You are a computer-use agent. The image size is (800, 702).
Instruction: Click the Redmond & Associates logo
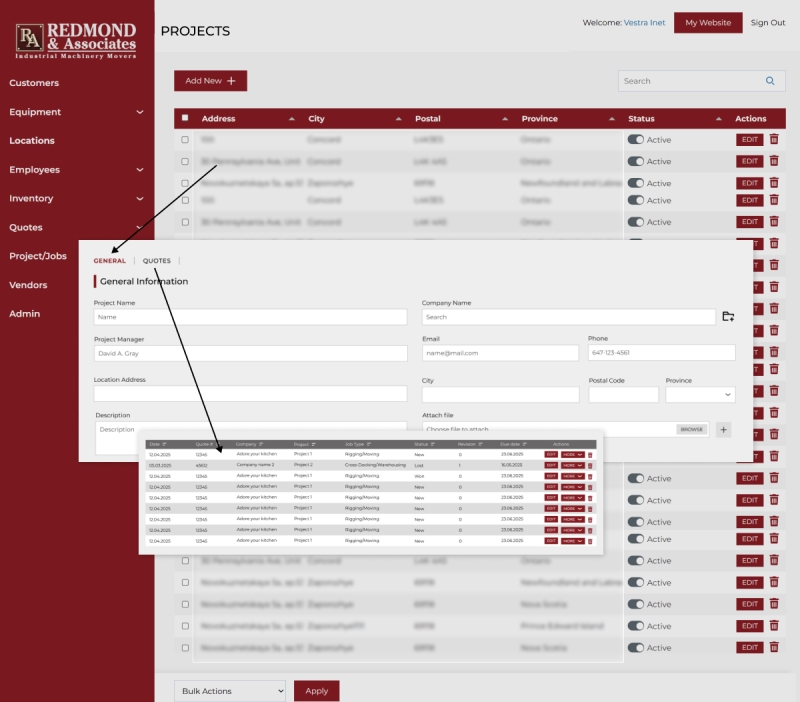(77, 39)
